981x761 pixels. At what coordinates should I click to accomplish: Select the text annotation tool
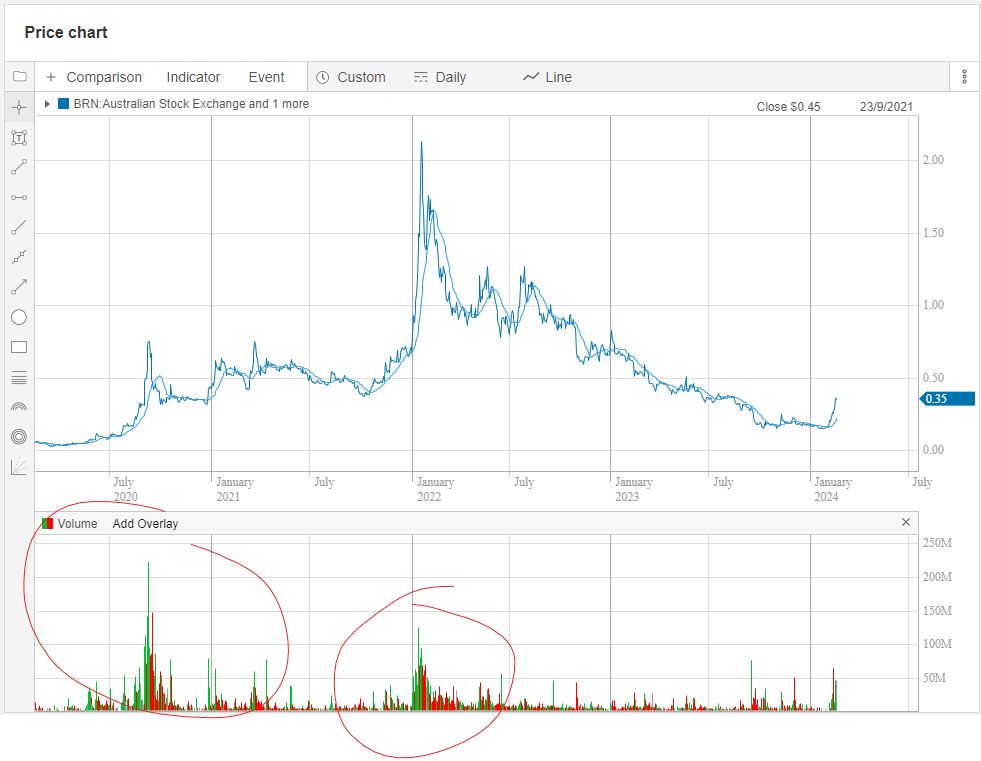(19, 138)
